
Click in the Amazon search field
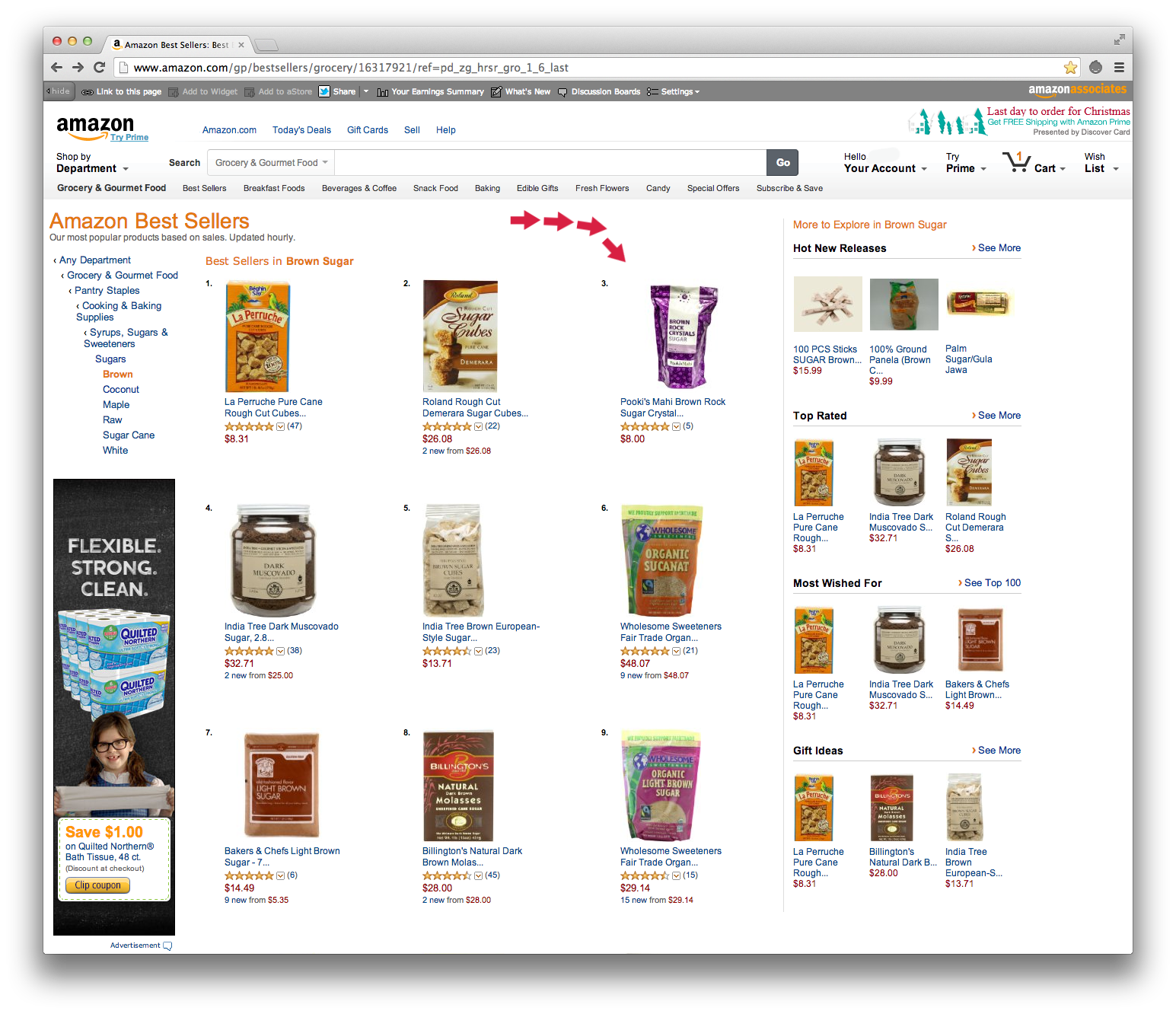tap(550, 162)
